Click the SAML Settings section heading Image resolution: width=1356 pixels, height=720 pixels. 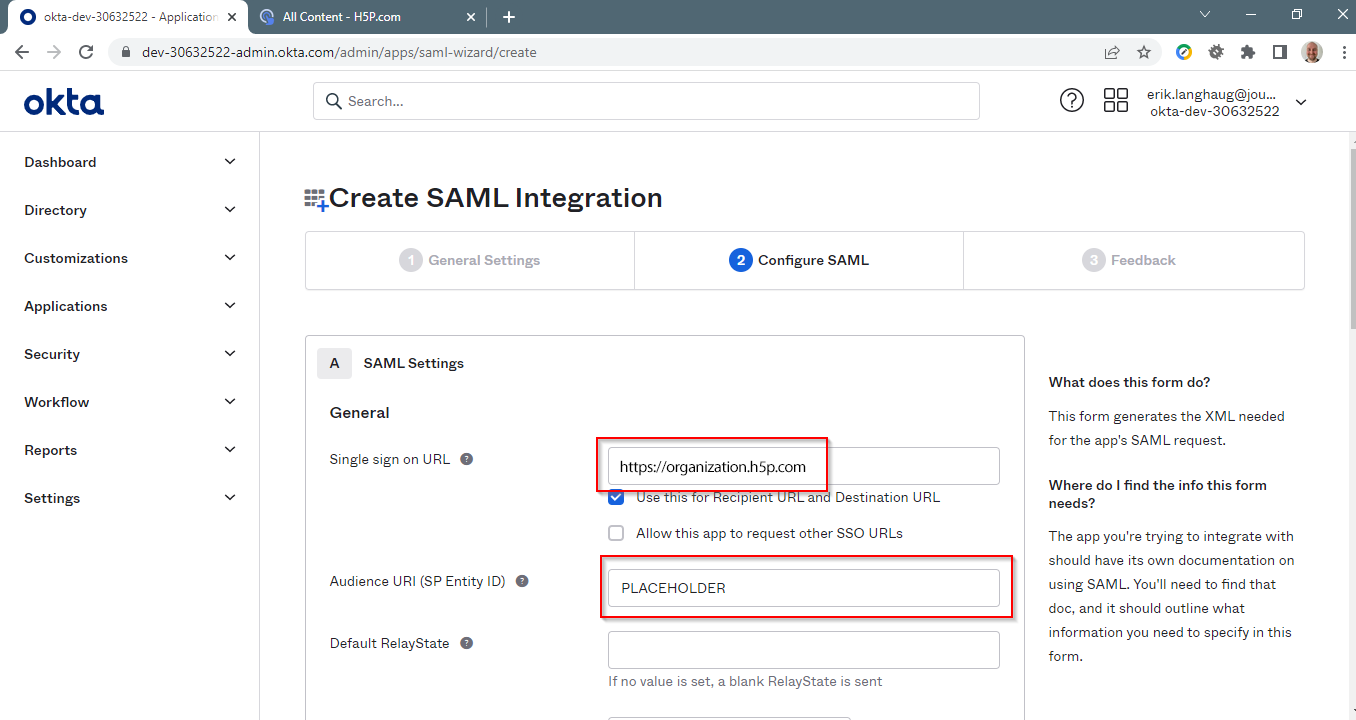[x=413, y=363]
